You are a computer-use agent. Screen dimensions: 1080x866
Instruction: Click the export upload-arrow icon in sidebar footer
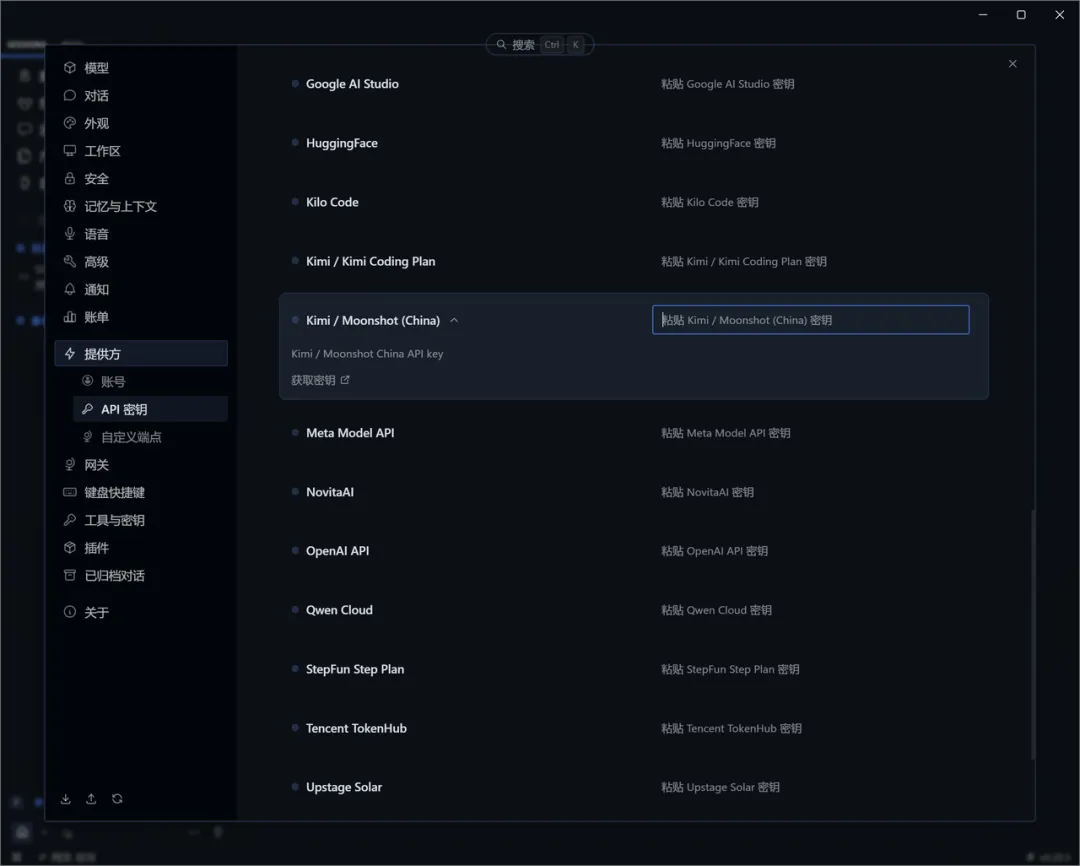coord(91,799)
